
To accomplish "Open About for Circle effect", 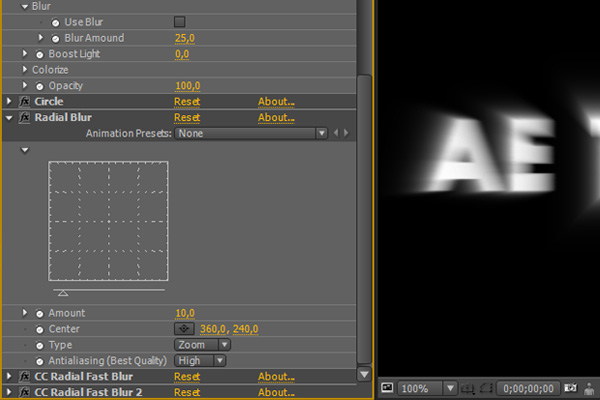I will (276, 102).
